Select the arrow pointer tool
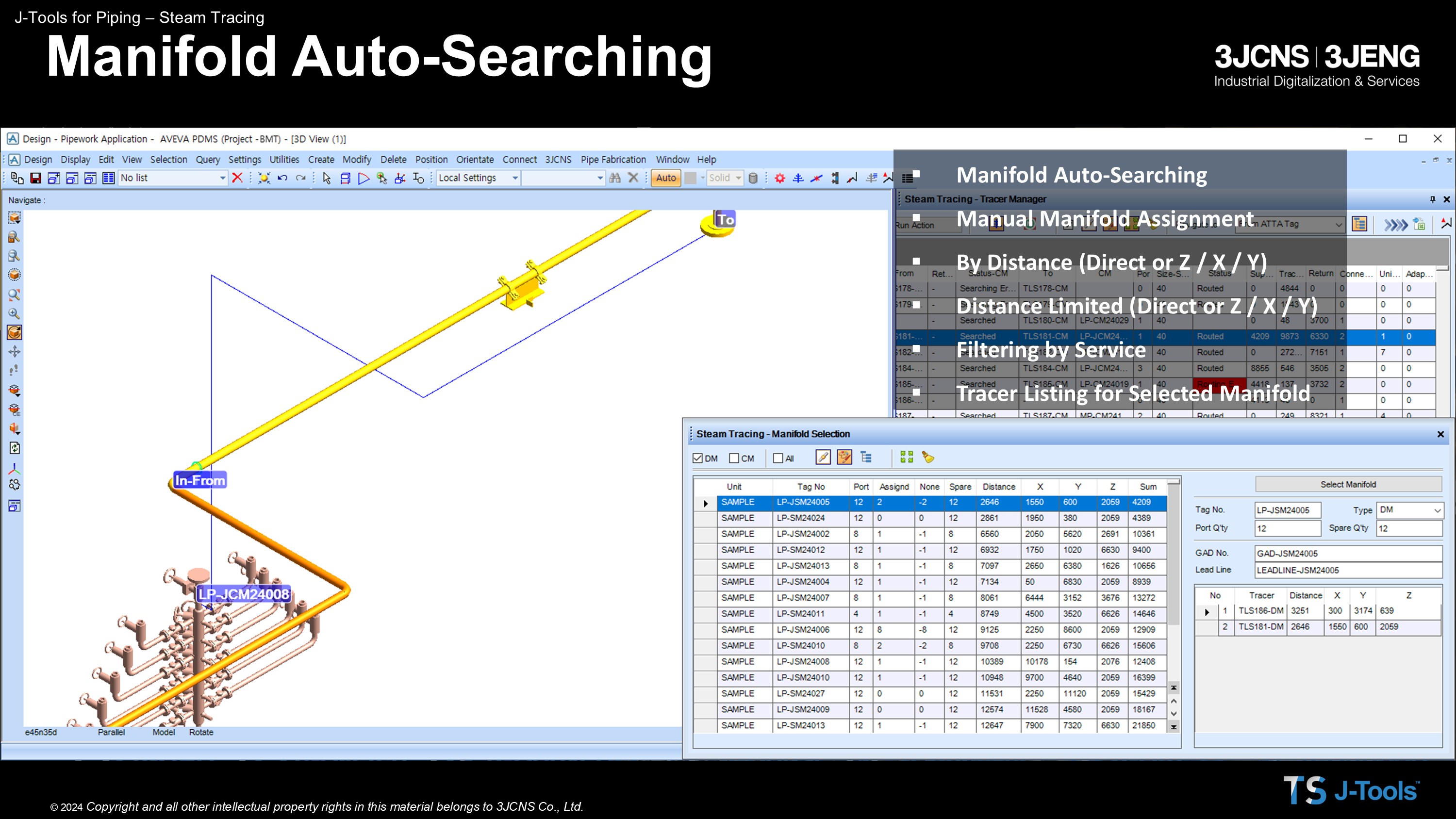Viewport: 1456px width, 819px height. pos(327,178)
